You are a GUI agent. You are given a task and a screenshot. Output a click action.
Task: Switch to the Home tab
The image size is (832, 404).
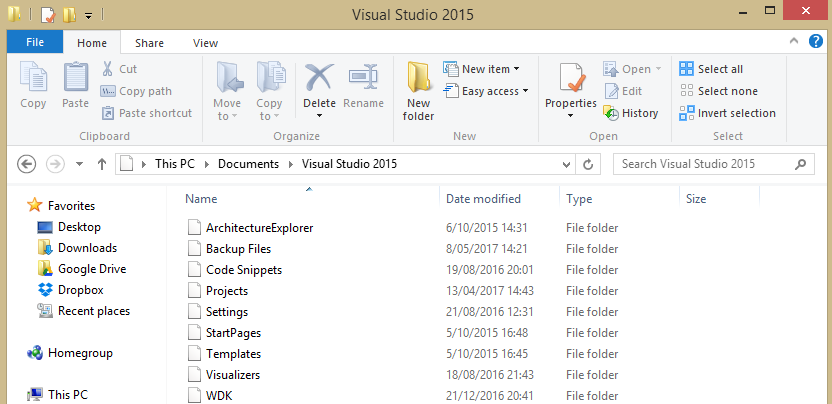(x=92, y=43)
